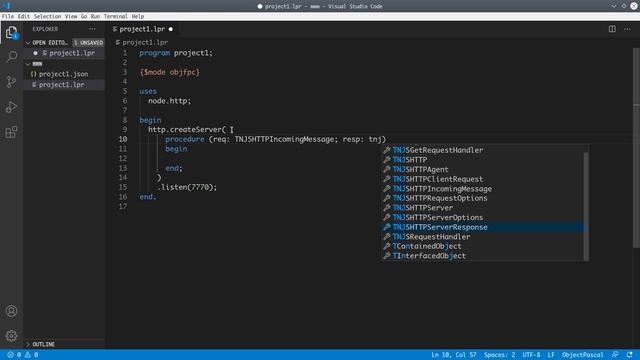Open the Help menu
Viewport: 640px width, 360px height.
tap(138, 16)
